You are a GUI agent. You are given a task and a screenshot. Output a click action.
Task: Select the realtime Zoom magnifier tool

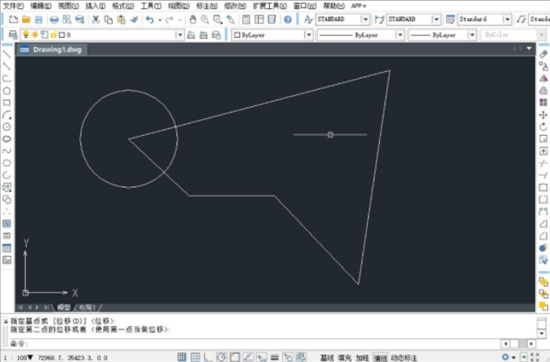[x=205, y=19]
